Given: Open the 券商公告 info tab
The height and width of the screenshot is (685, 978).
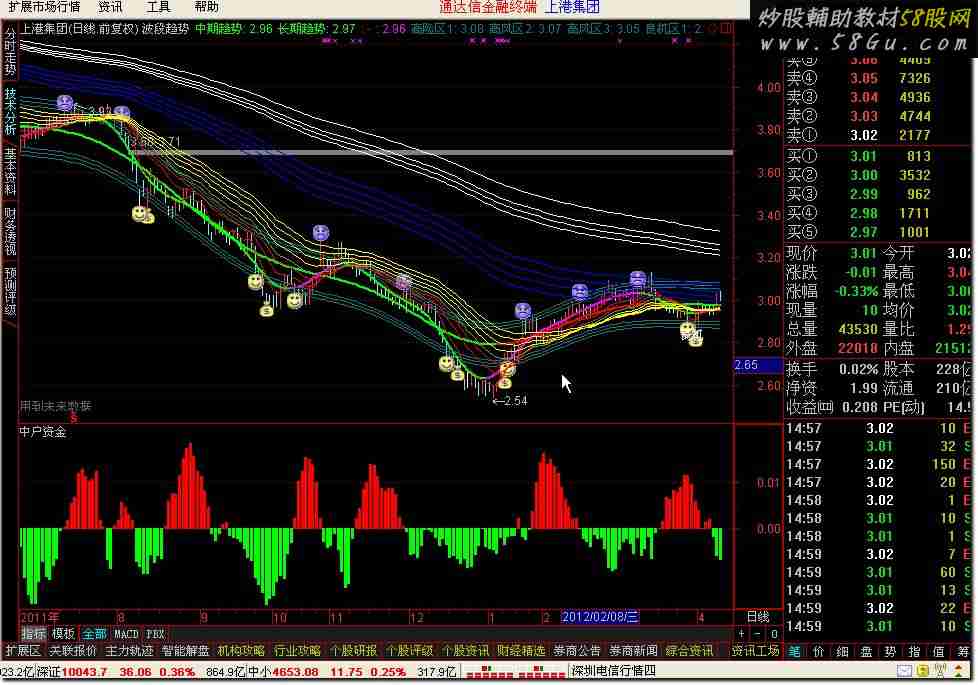Looking at the screenshot, I should tap(577, 651).
